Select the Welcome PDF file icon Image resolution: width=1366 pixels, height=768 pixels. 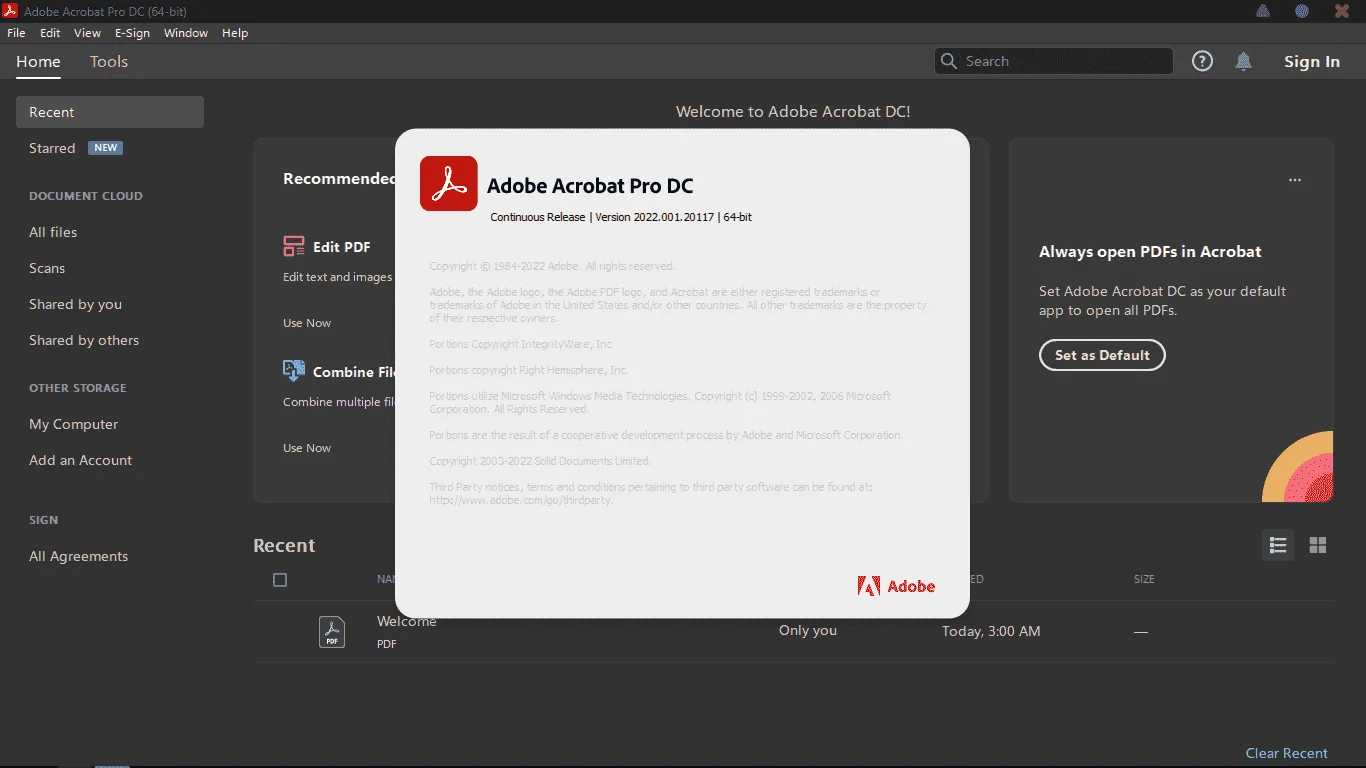click(x=332, y=632)
